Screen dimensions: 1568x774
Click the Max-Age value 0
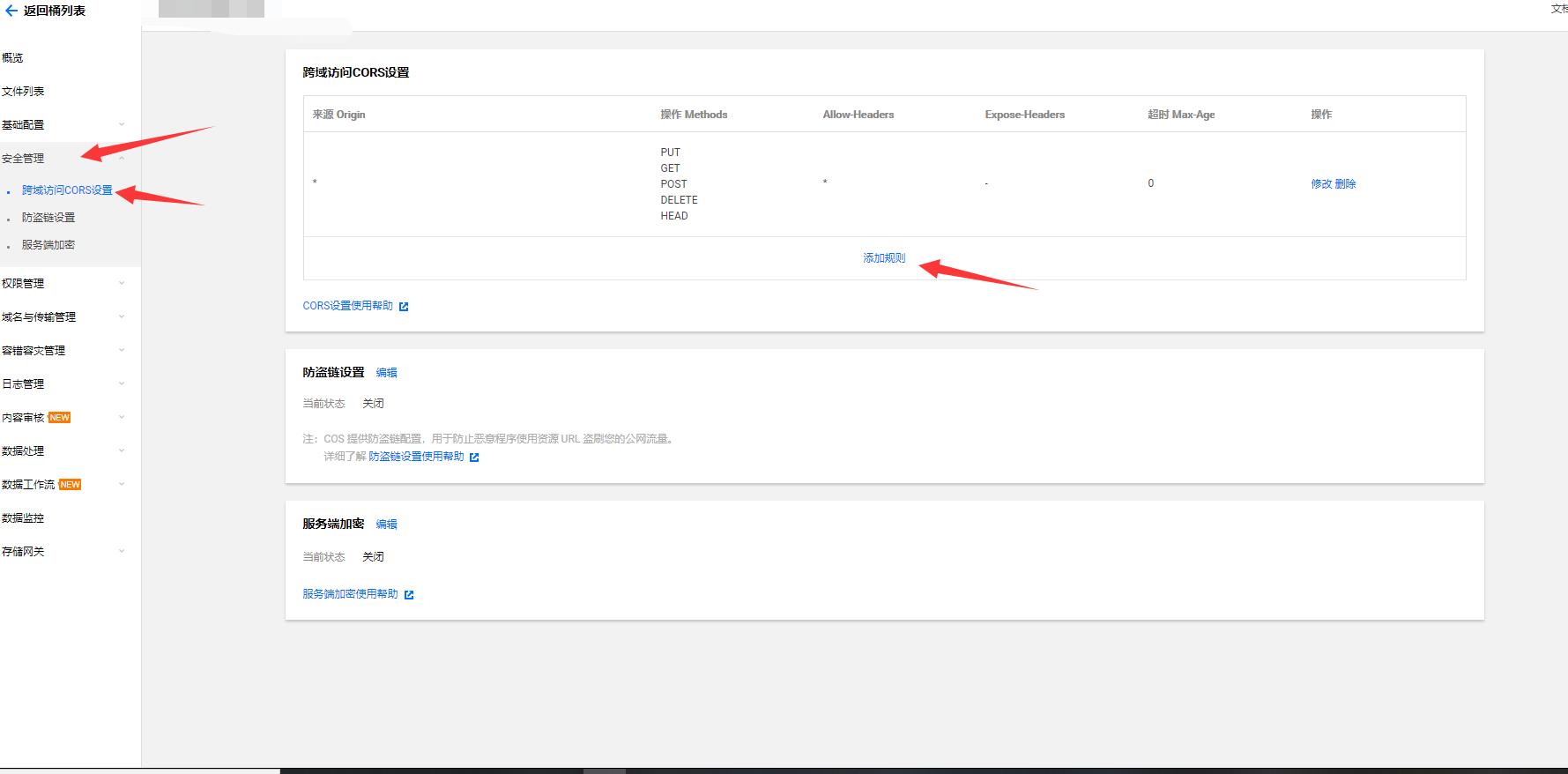[1151, 183]
